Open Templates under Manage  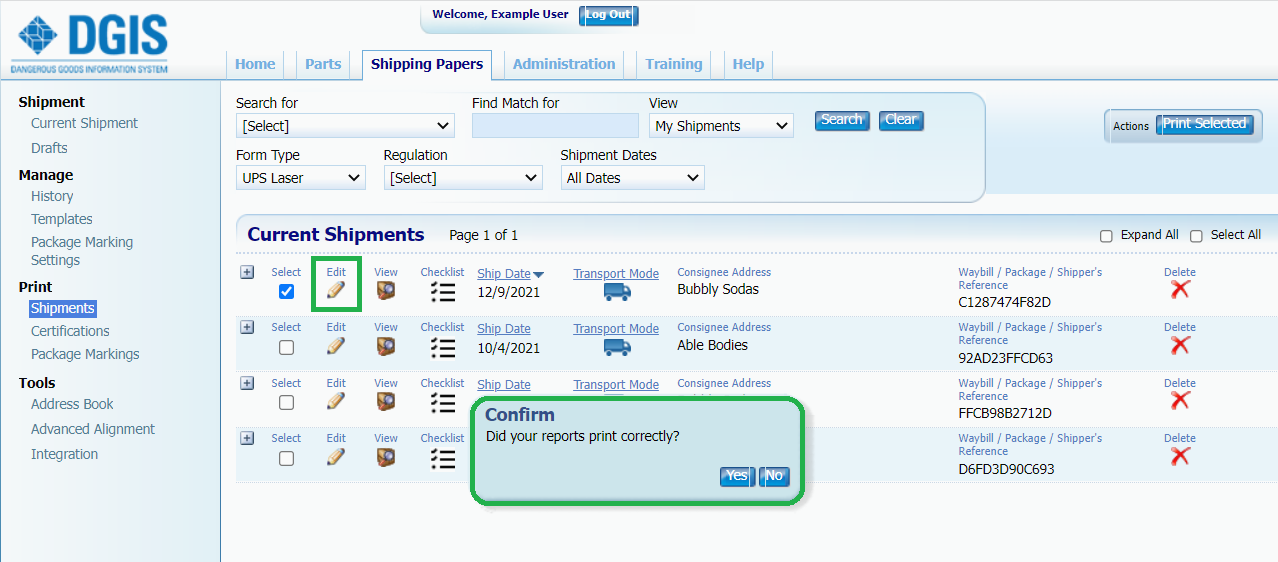(x=62, y=219)
